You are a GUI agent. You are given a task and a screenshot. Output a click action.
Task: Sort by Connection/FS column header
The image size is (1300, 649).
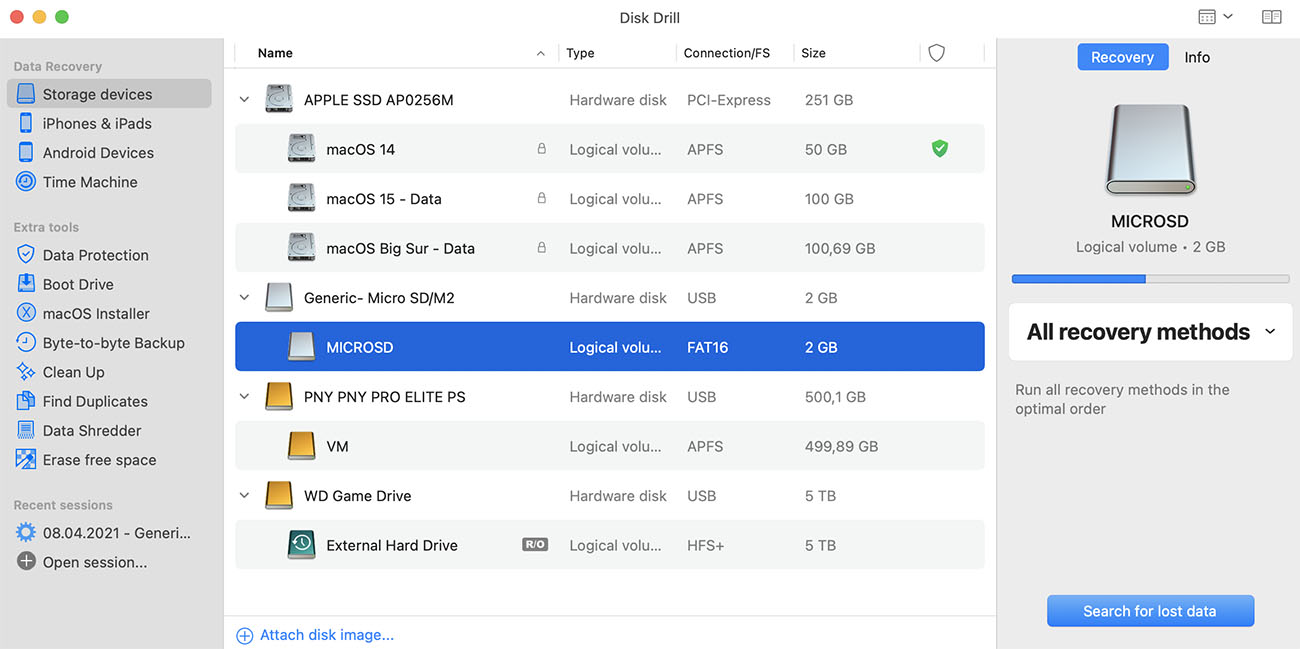(x=727, y=53)
